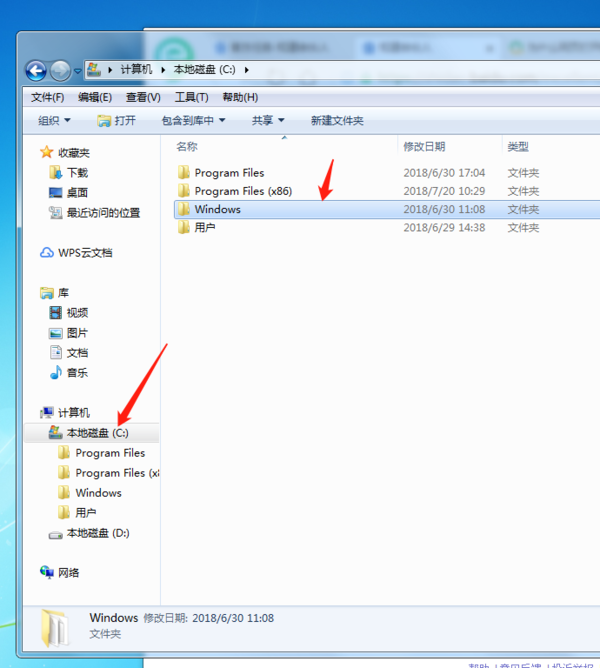Select the 收藏夹 star icon

(46, 152)
